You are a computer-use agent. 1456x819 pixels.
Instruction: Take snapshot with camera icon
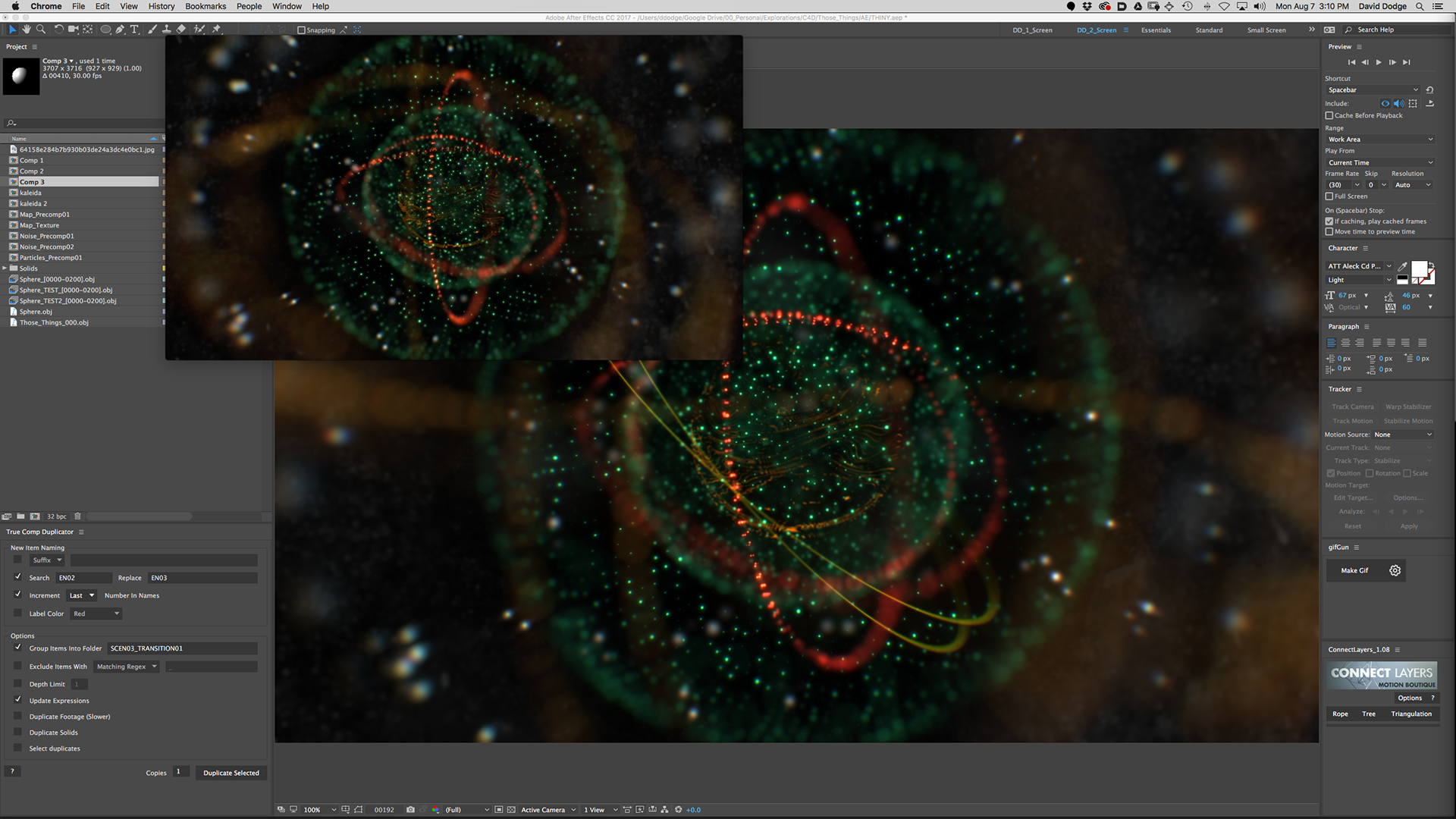pos(410,810)
